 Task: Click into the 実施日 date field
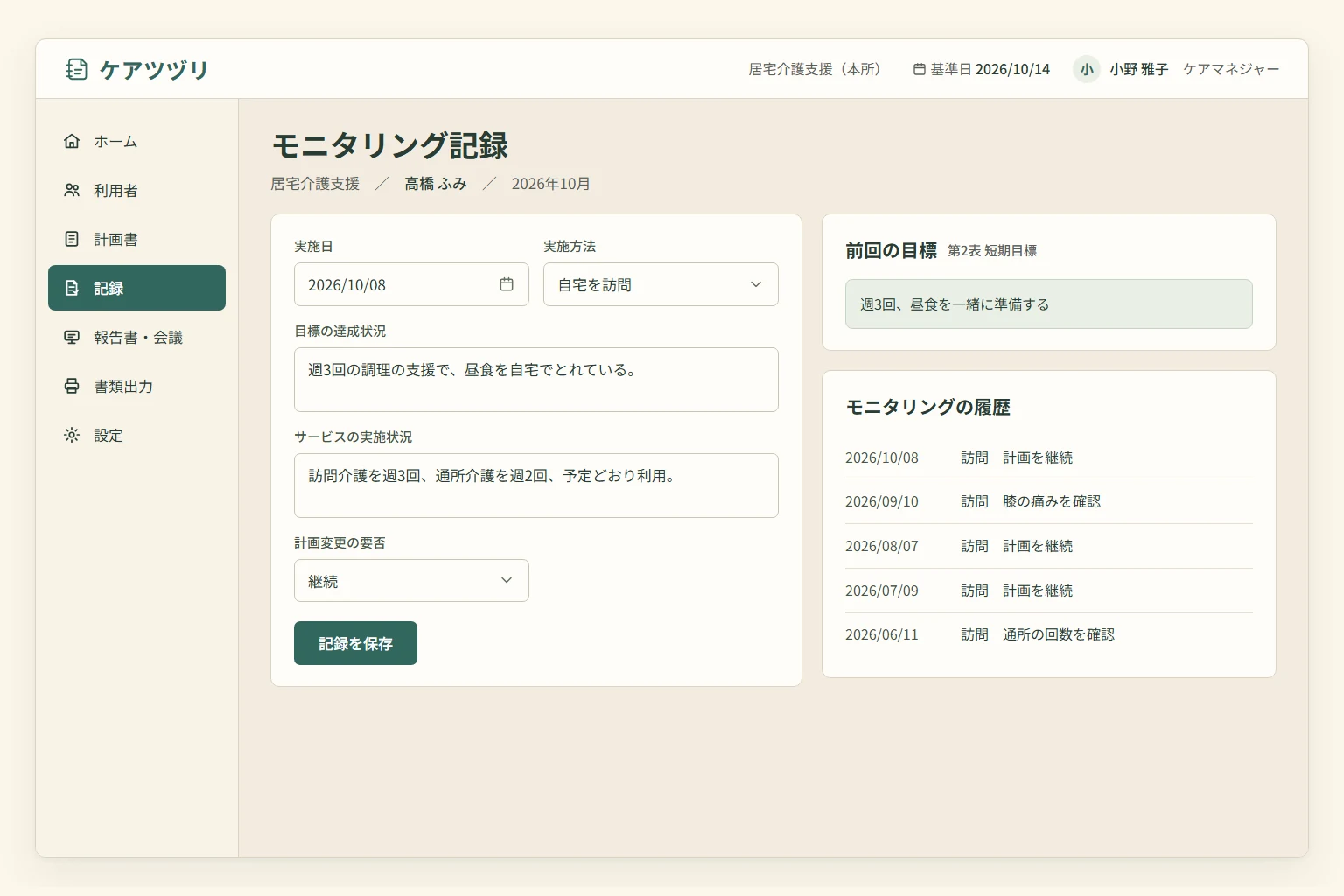411,284
